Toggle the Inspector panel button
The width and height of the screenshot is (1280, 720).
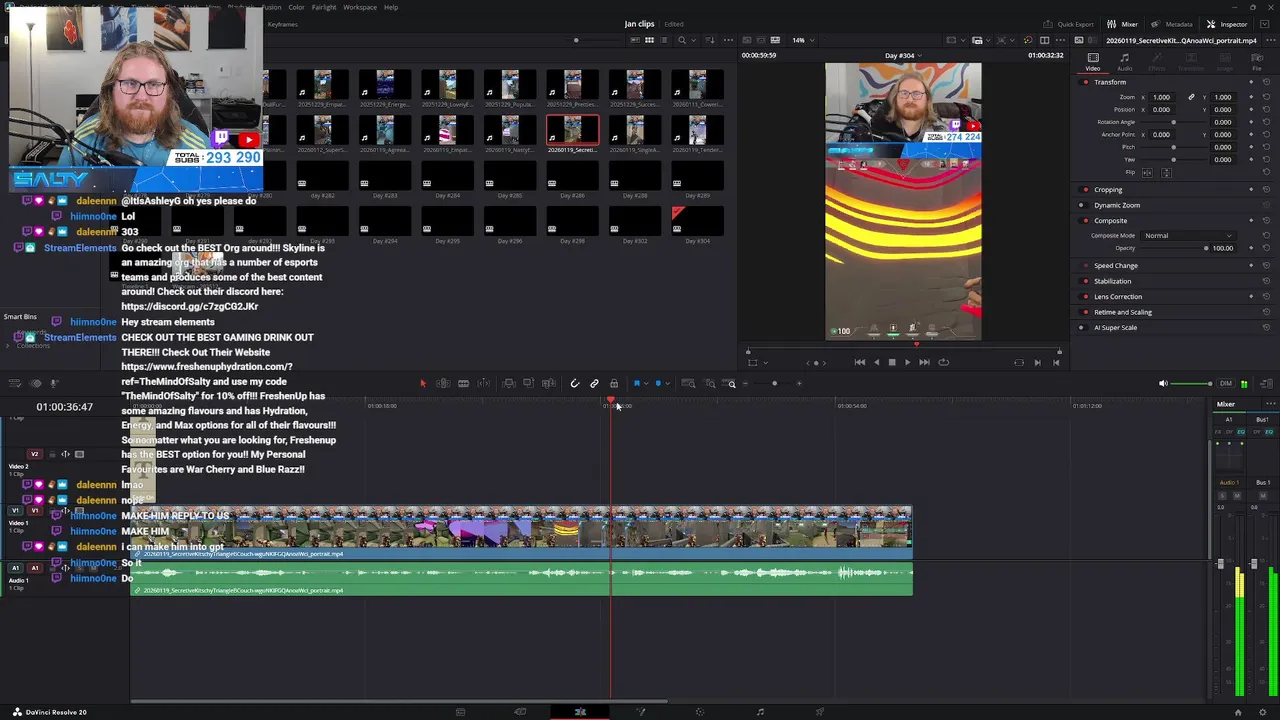1227,24
